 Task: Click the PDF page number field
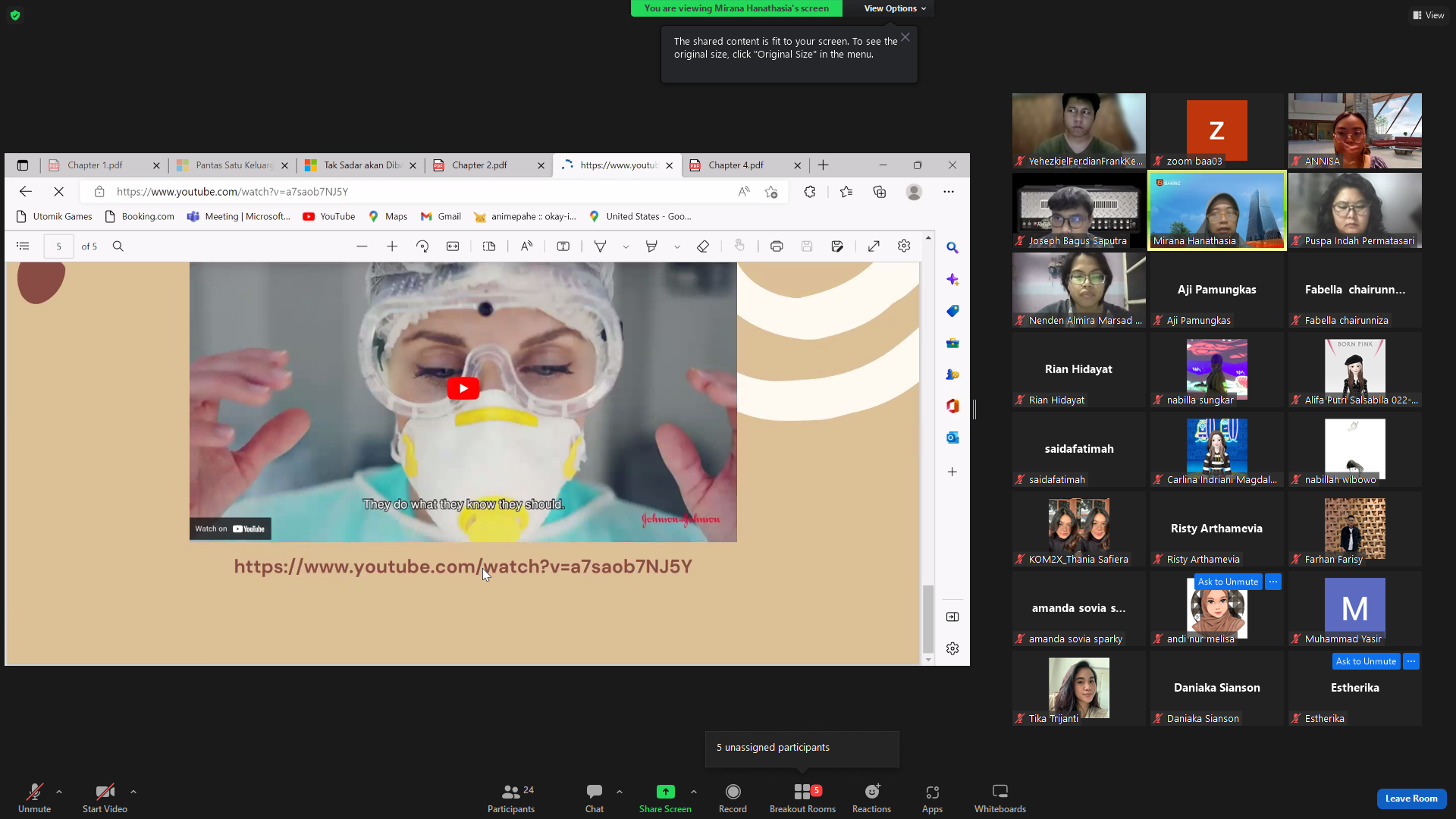(x=58, y=246)
